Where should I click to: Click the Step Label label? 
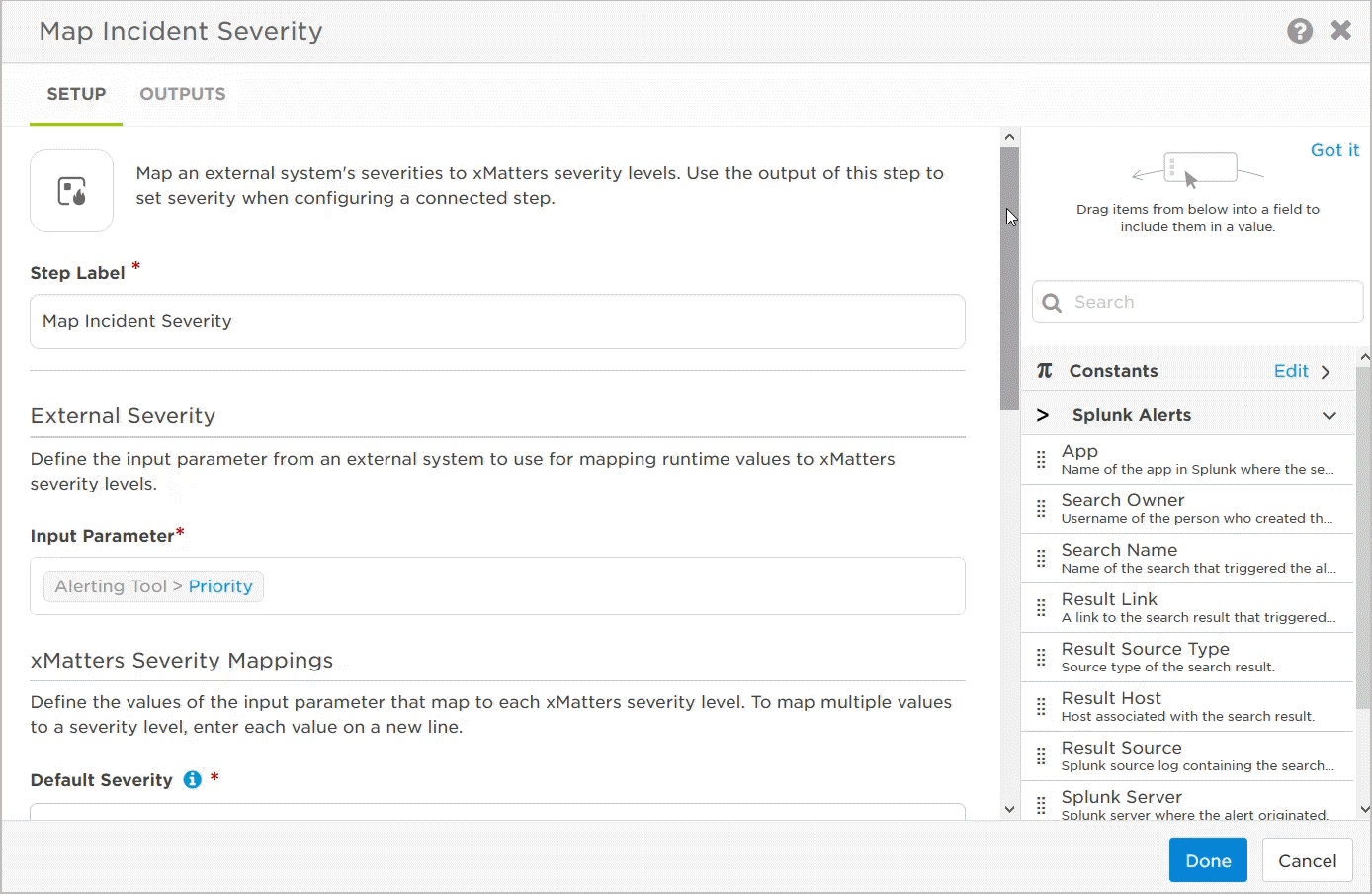pos(77,273)
